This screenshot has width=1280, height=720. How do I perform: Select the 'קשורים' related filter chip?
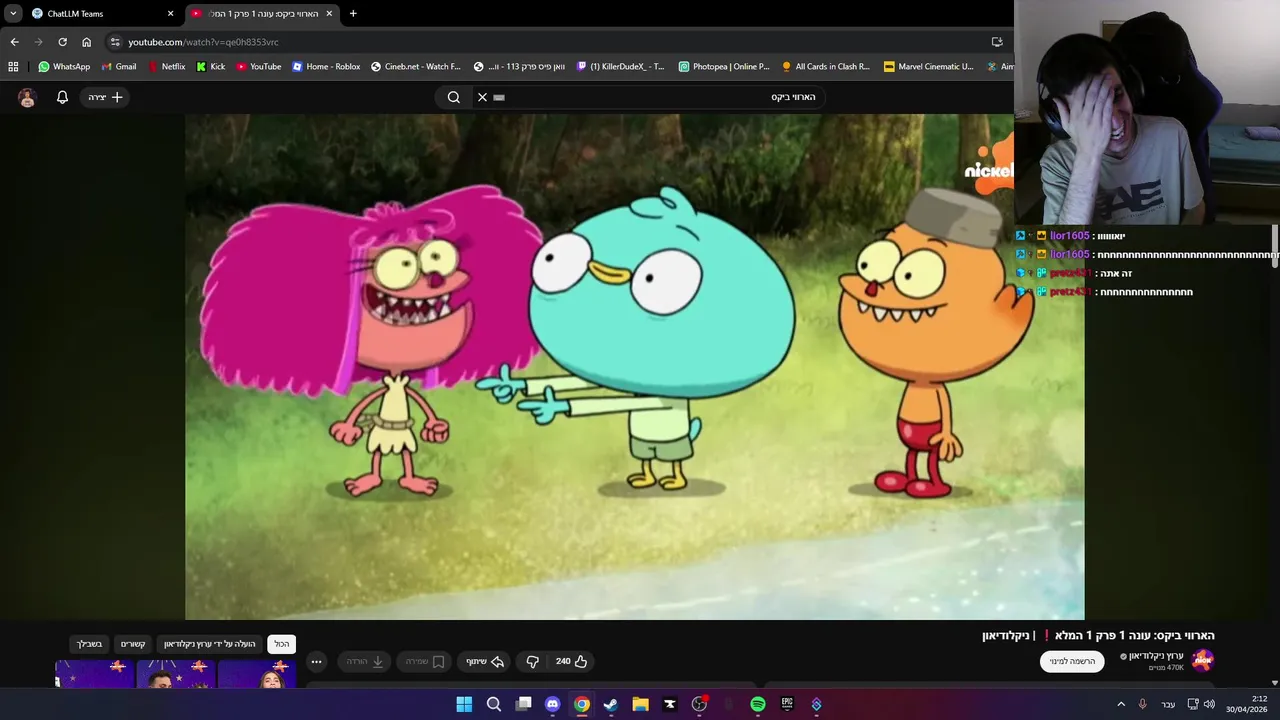(x=133, y=644)
